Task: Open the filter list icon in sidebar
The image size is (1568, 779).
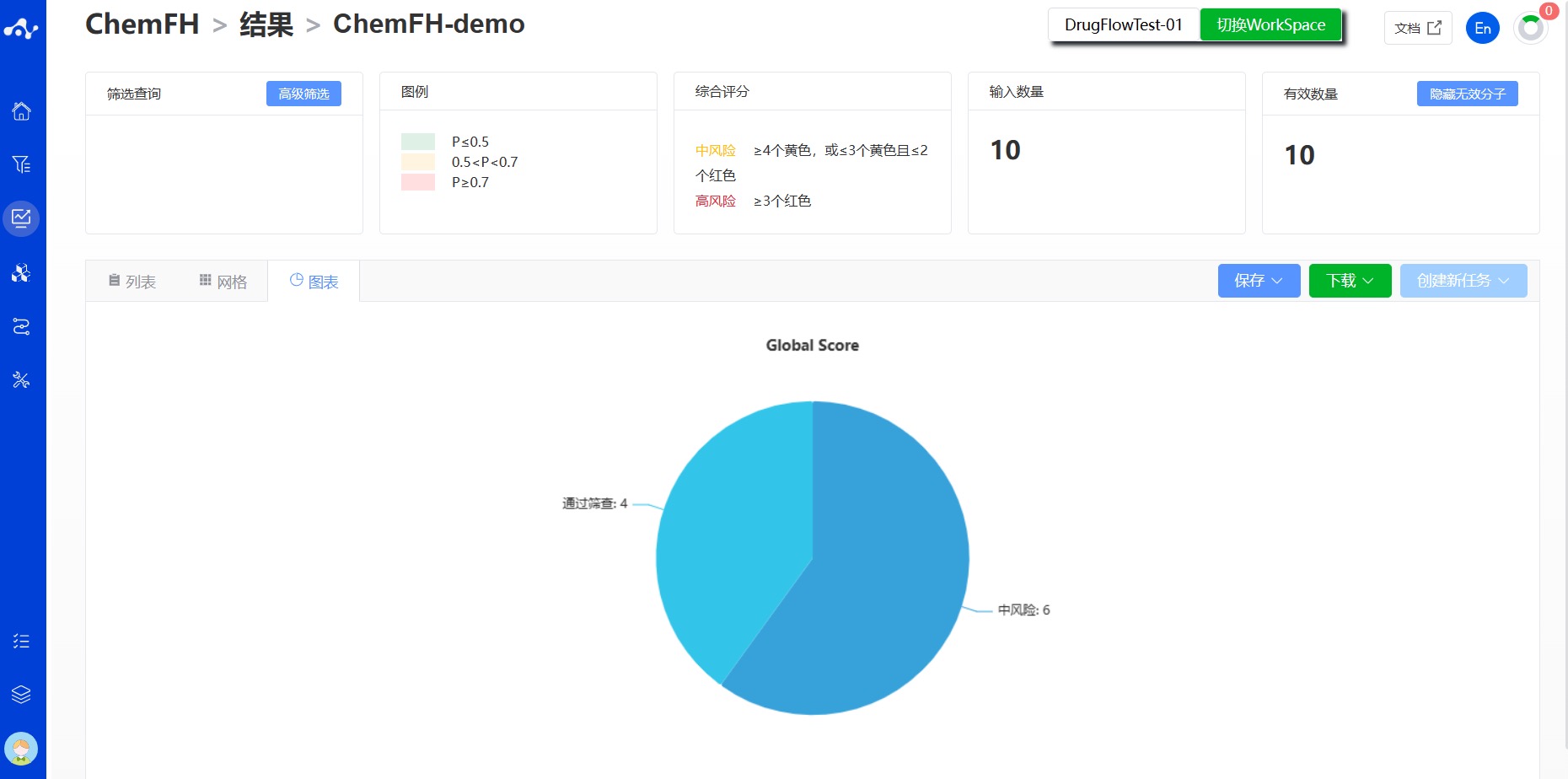Action: [21, 164]
